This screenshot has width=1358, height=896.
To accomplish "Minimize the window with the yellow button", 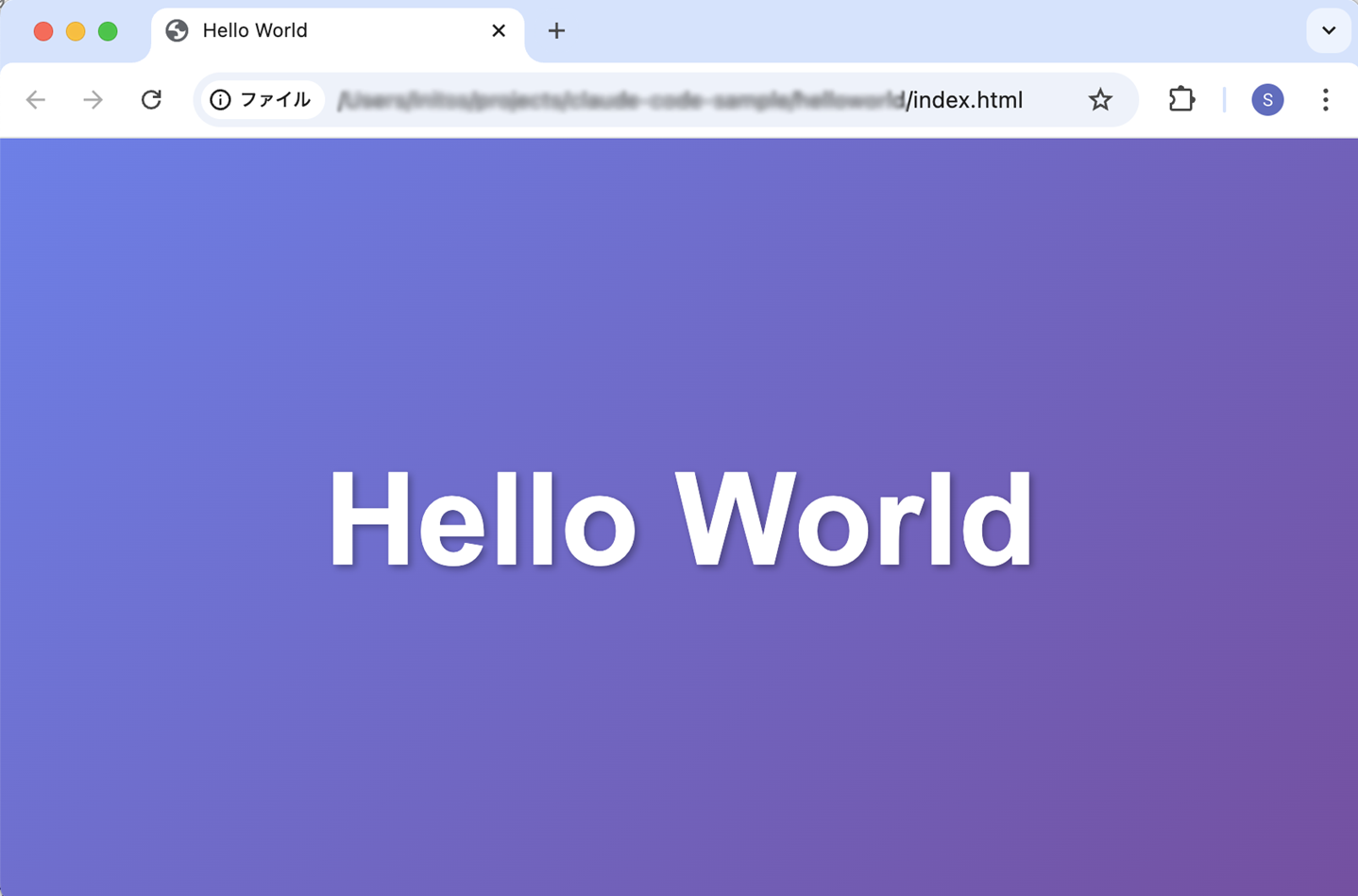I will (x=75, y=30).
